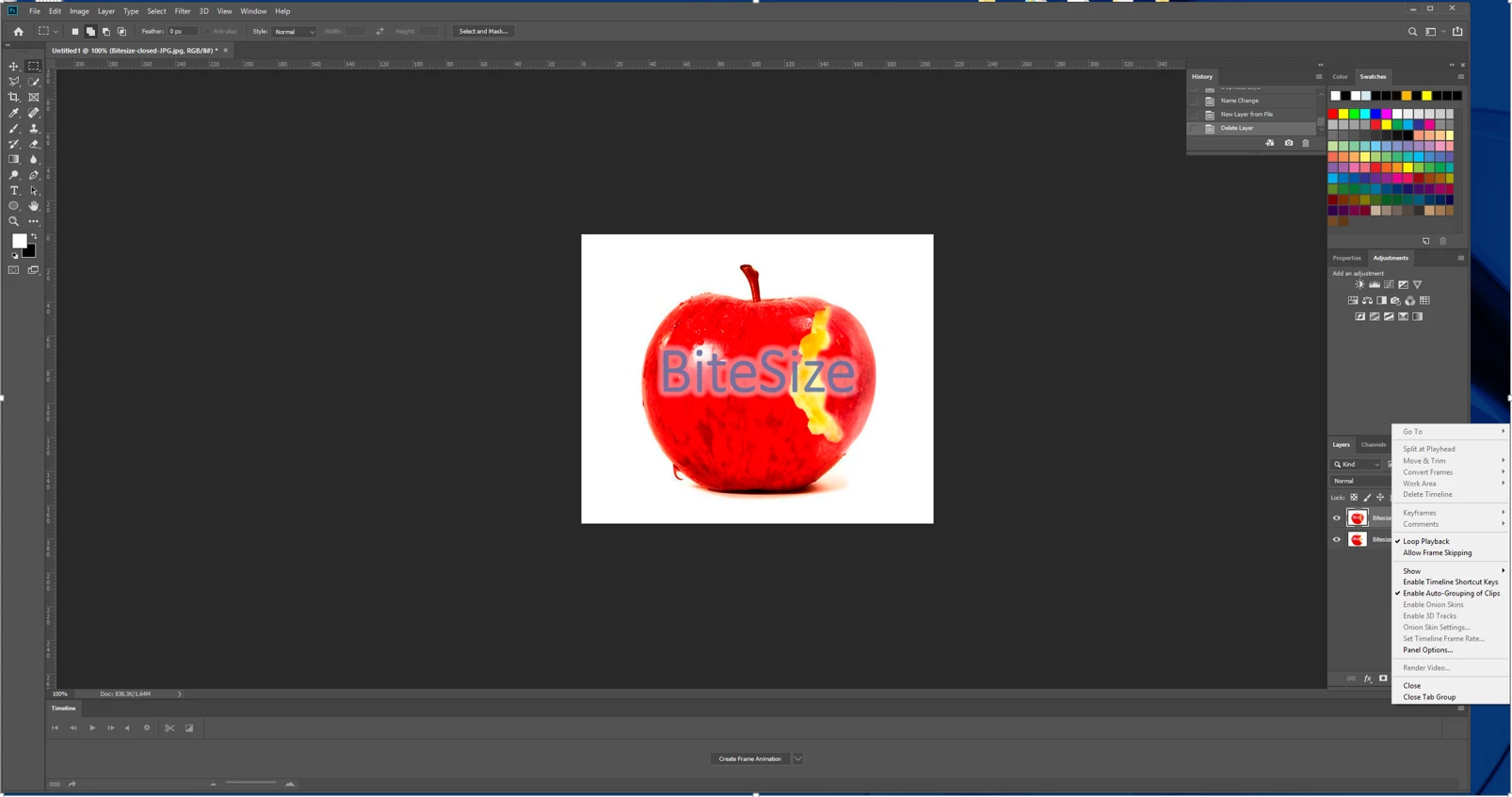This screenshot has width=1512, height=797.
Task: Create new snapshot in History panel
Action: click(x=1289, y=143)
